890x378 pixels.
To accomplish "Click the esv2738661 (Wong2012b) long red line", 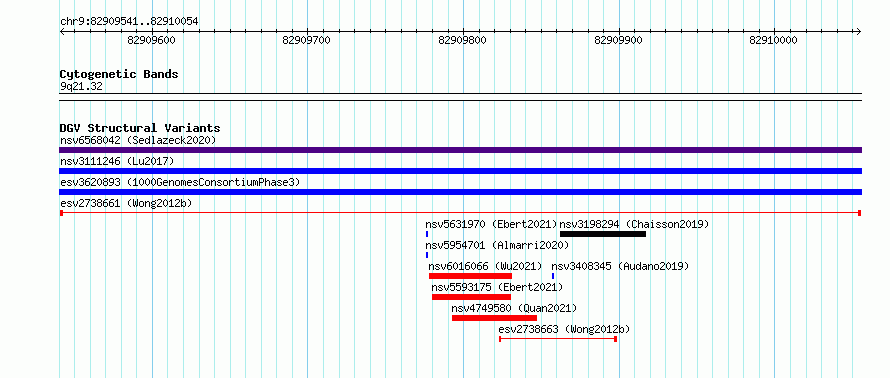I will click(x=460, y=213).
